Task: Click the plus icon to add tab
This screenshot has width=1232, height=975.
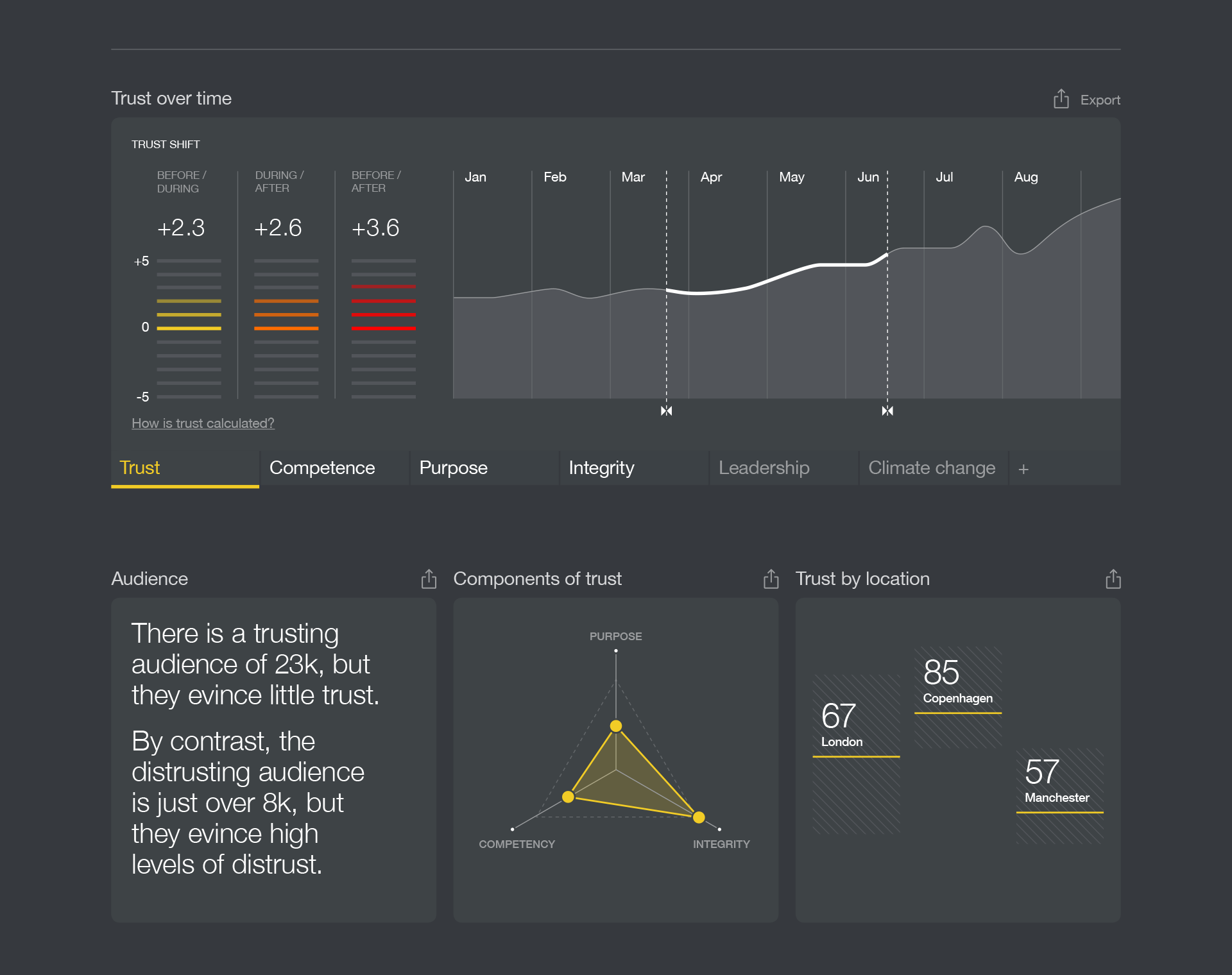Action: click(x=1023, y=469)
